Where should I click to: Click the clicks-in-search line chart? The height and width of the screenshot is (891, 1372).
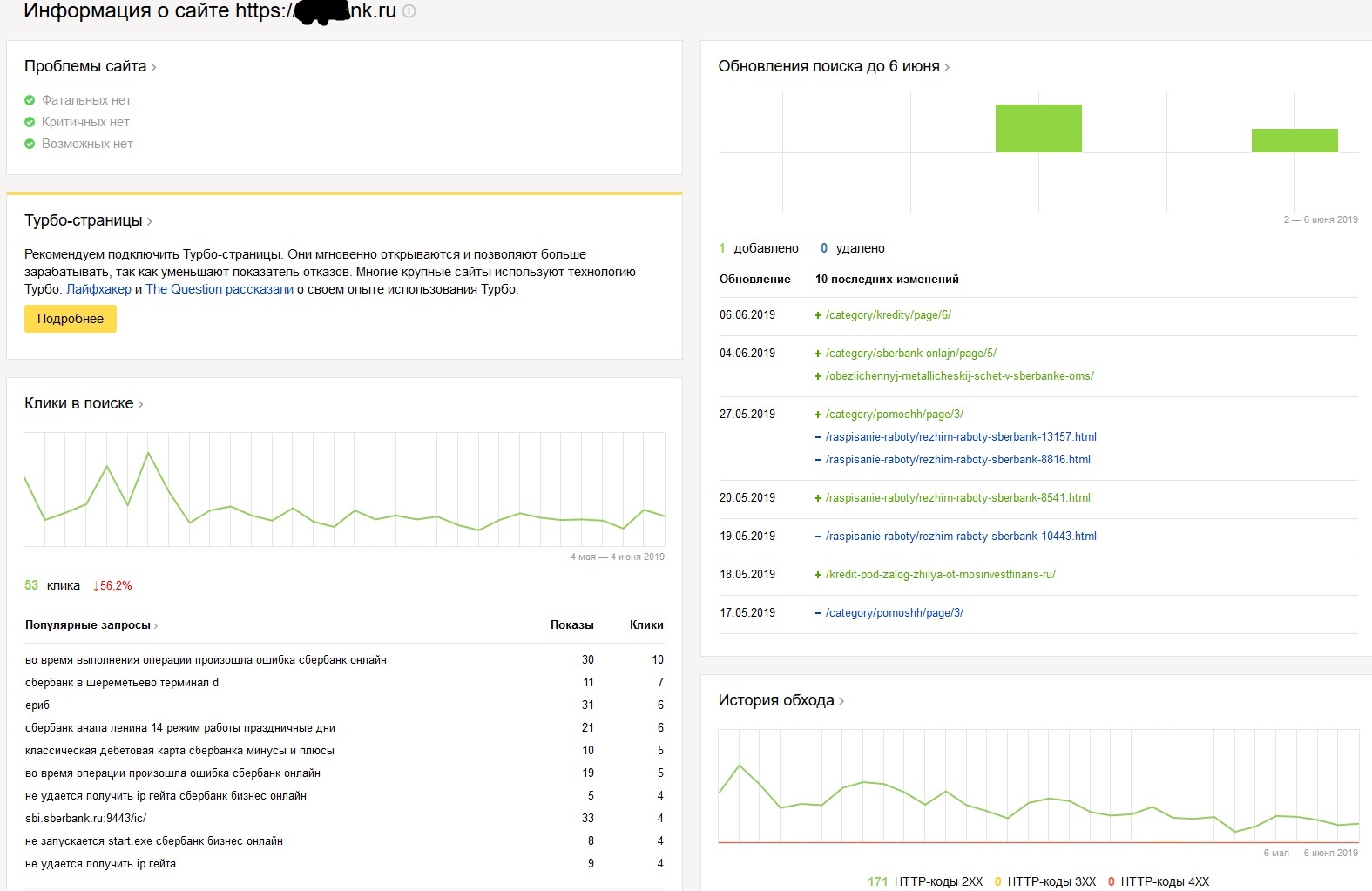click(x=344, y=489)
